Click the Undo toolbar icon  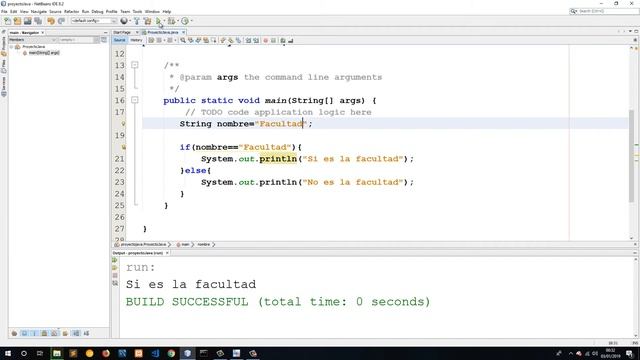51,21
